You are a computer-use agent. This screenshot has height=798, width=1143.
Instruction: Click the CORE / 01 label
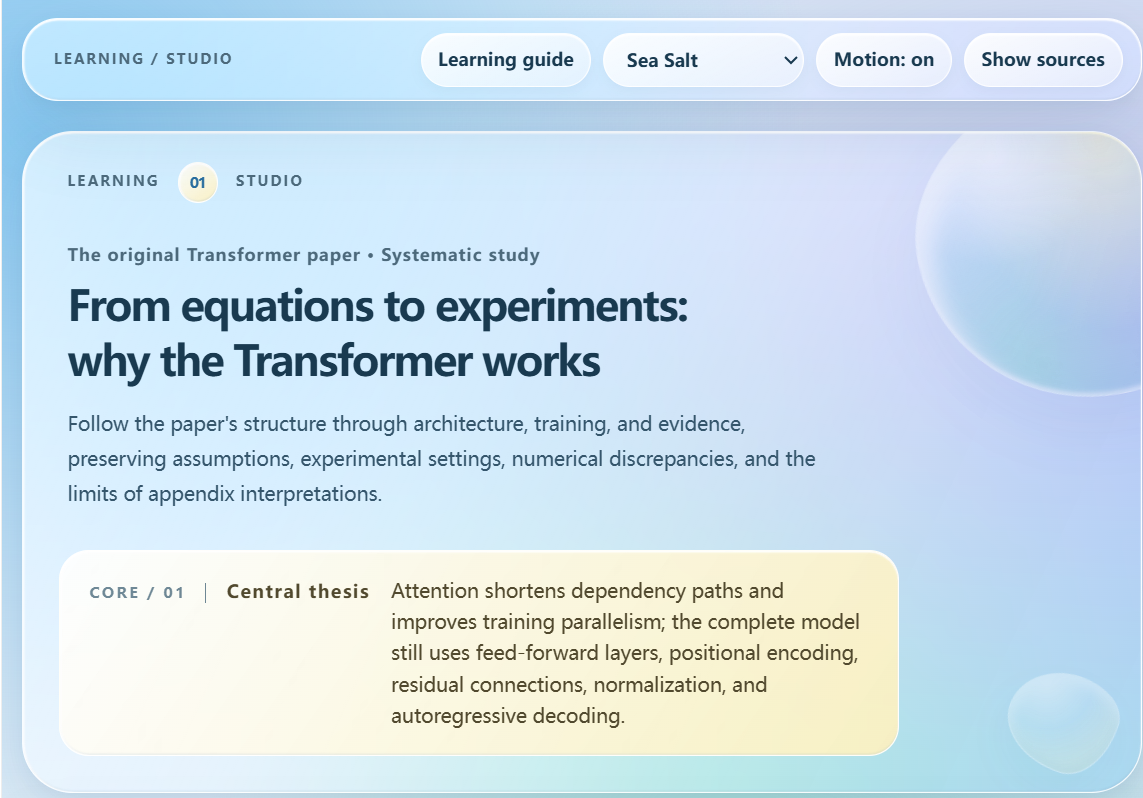point(137,592)
